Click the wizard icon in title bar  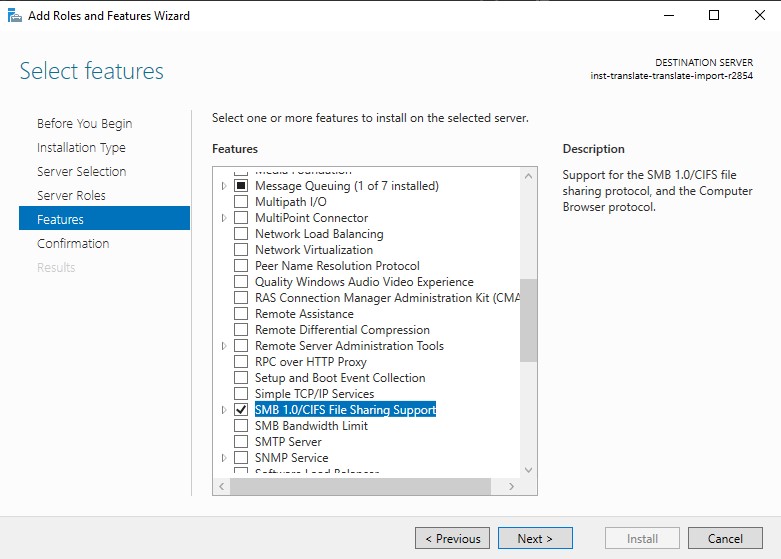pyautogui.click(x=12, y=15)
